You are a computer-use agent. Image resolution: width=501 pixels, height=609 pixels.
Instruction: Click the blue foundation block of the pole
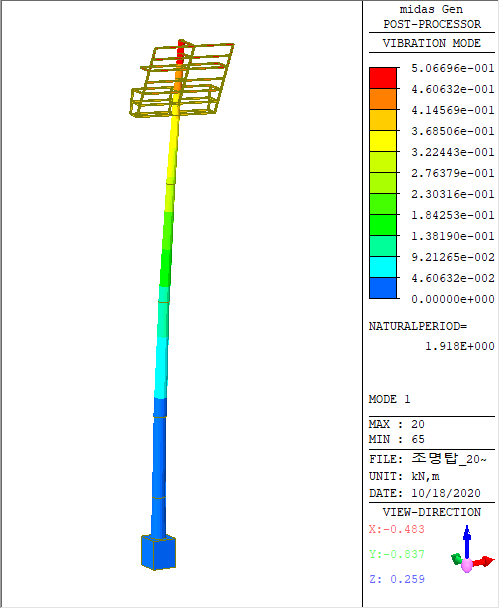pyautogui.click(x=158, y=552)
